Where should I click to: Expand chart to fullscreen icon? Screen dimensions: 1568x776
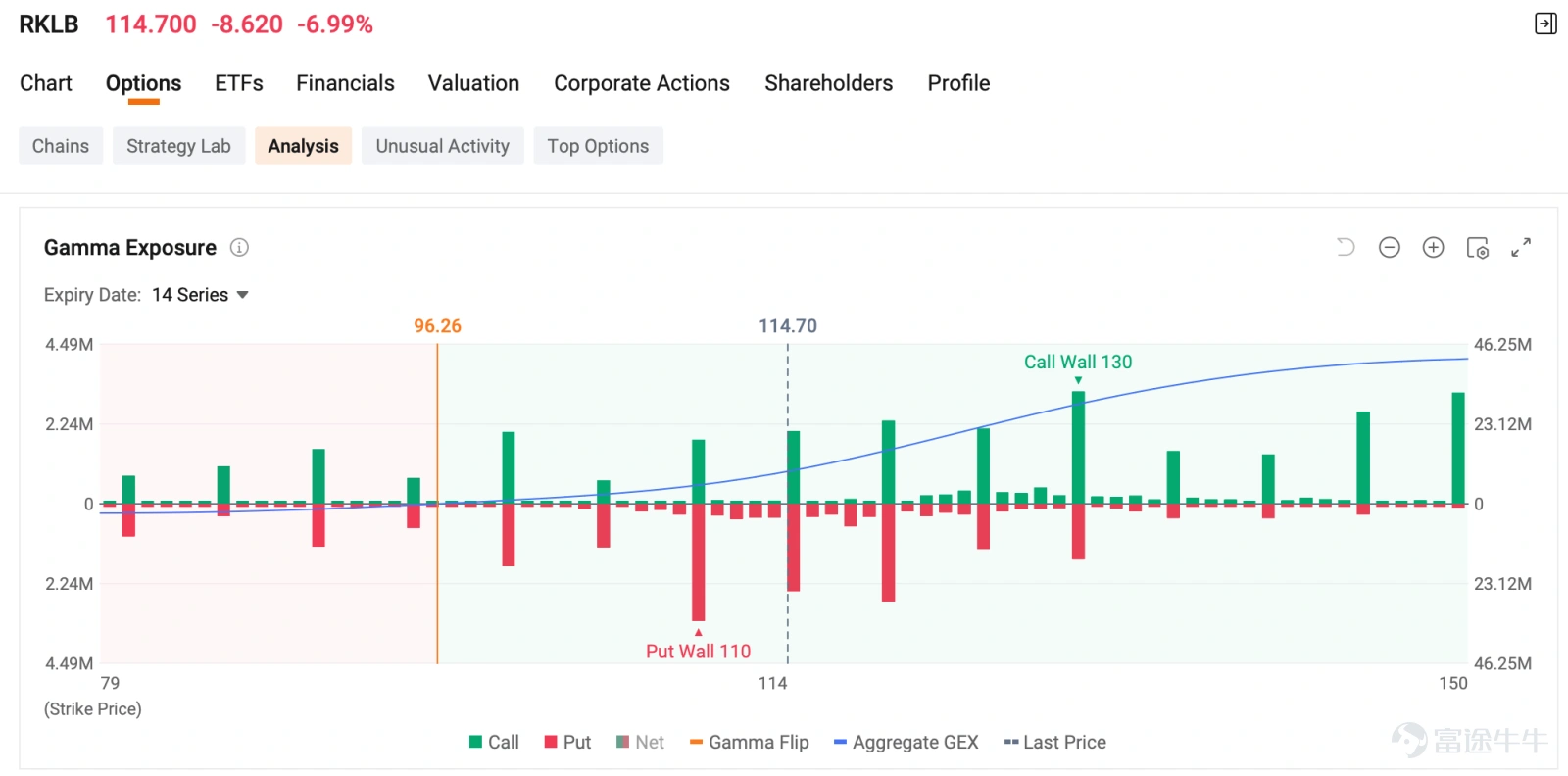tap(1521, 248)
